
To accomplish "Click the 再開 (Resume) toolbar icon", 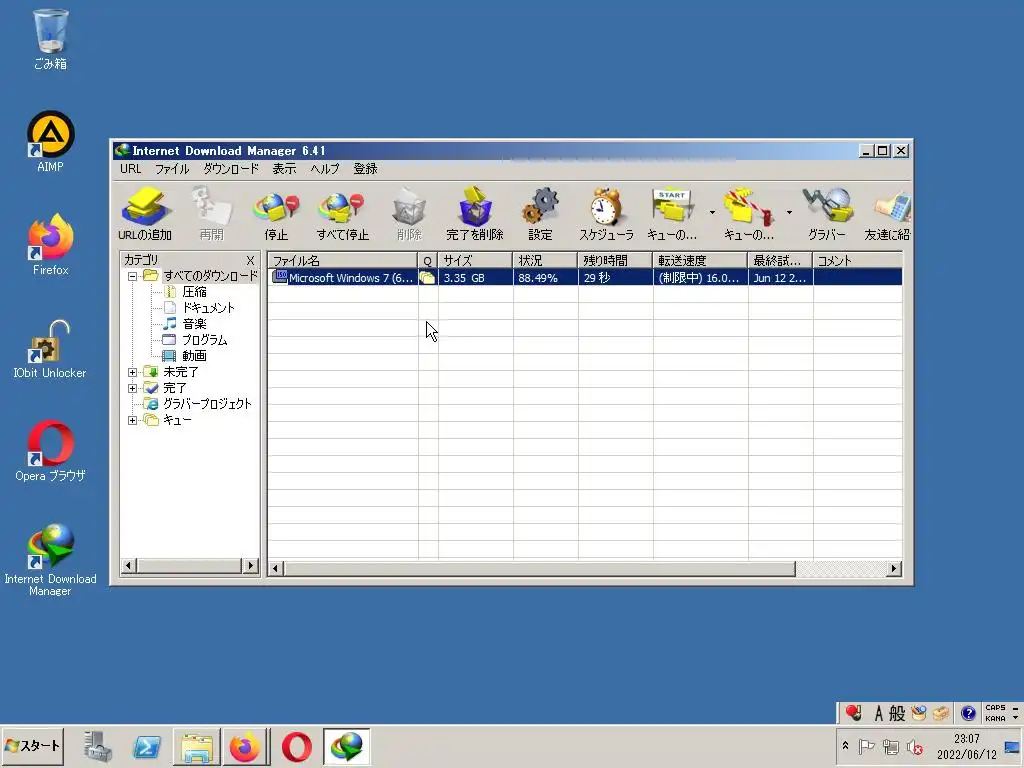I will [x=211, y=213].
